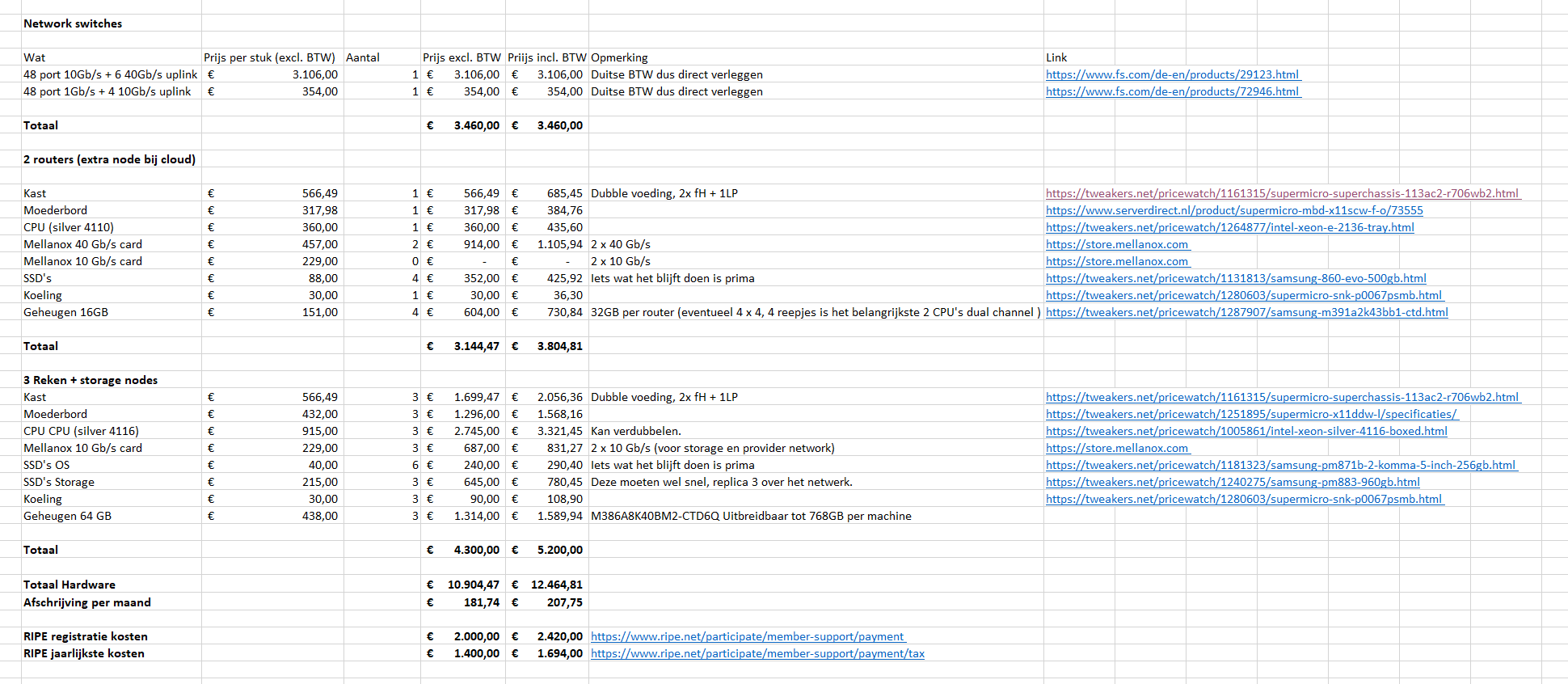The width and height of the screenshot is (1568, 684).
Task: Select the "3 Reken + storage nodes" heading
Action: pos(91,380)
